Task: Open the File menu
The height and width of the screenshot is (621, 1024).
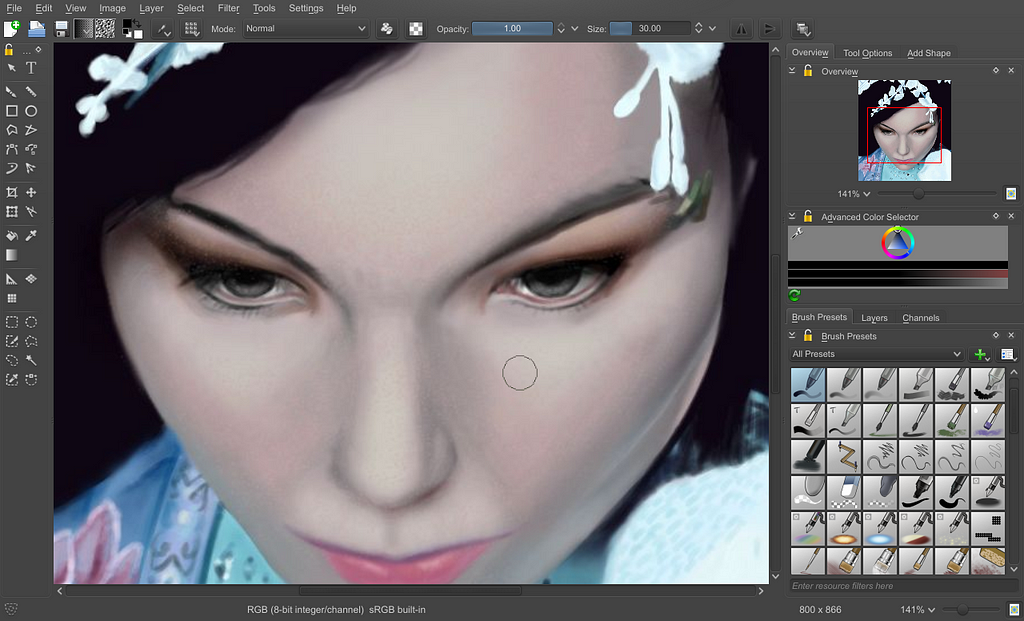Action: click(x=14, y=8)
